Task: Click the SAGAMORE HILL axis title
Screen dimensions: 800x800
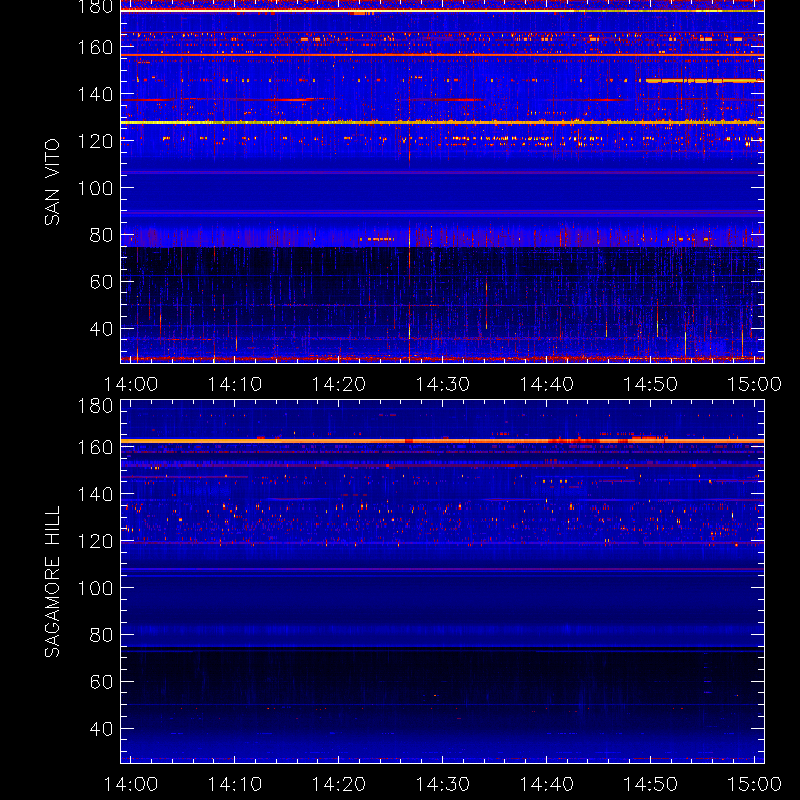Action: coord(52,582)
